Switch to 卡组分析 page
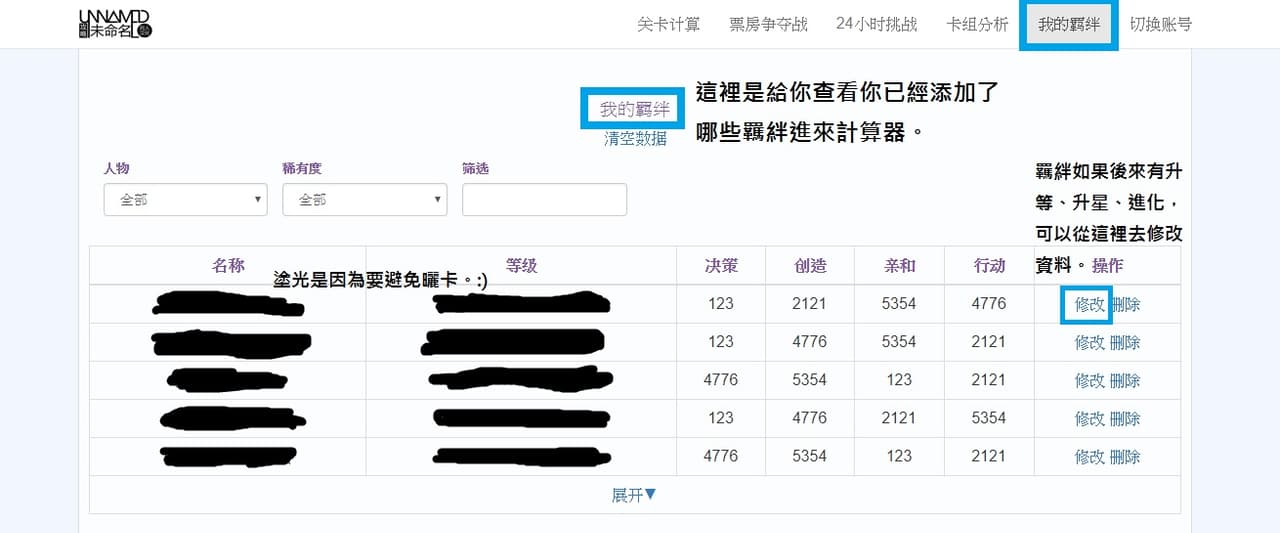The width and height of the screenshot is (1280, 533). point(977,24)
